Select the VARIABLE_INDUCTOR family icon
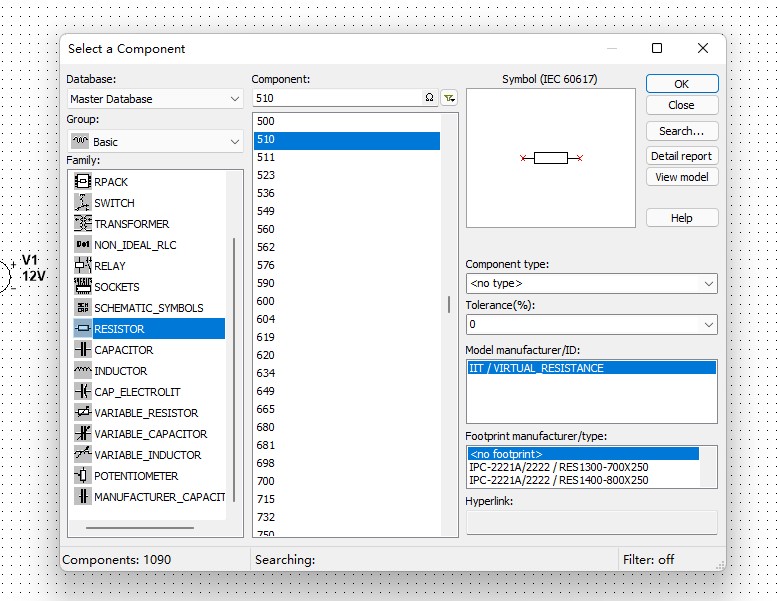Viewport: 777px width, 601px height. [x=82, y=454]
